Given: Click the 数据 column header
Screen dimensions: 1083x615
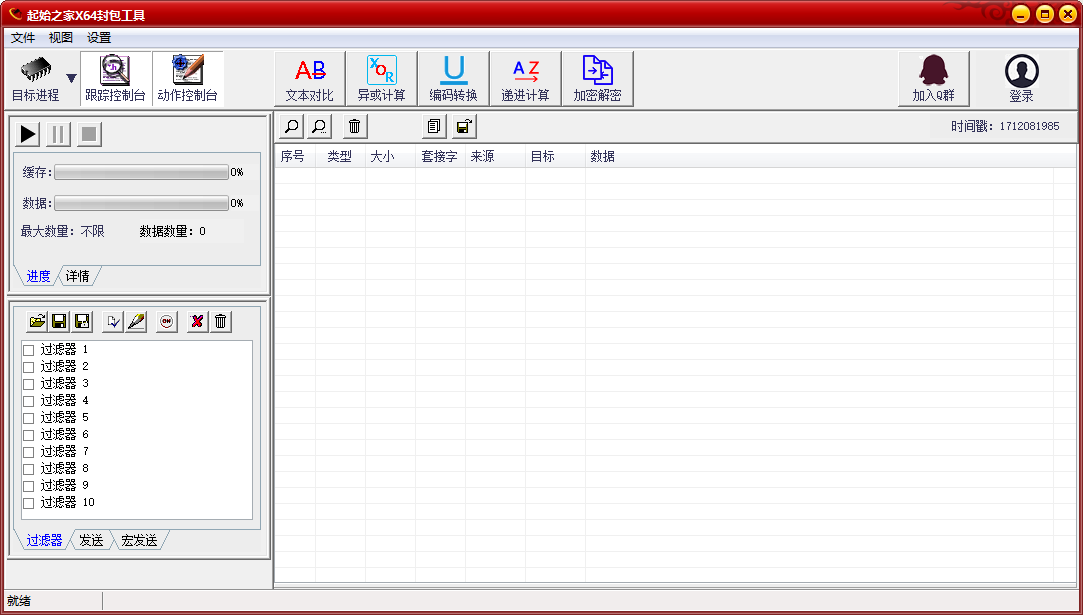Looking at the screenshot, I should [602, 157].
